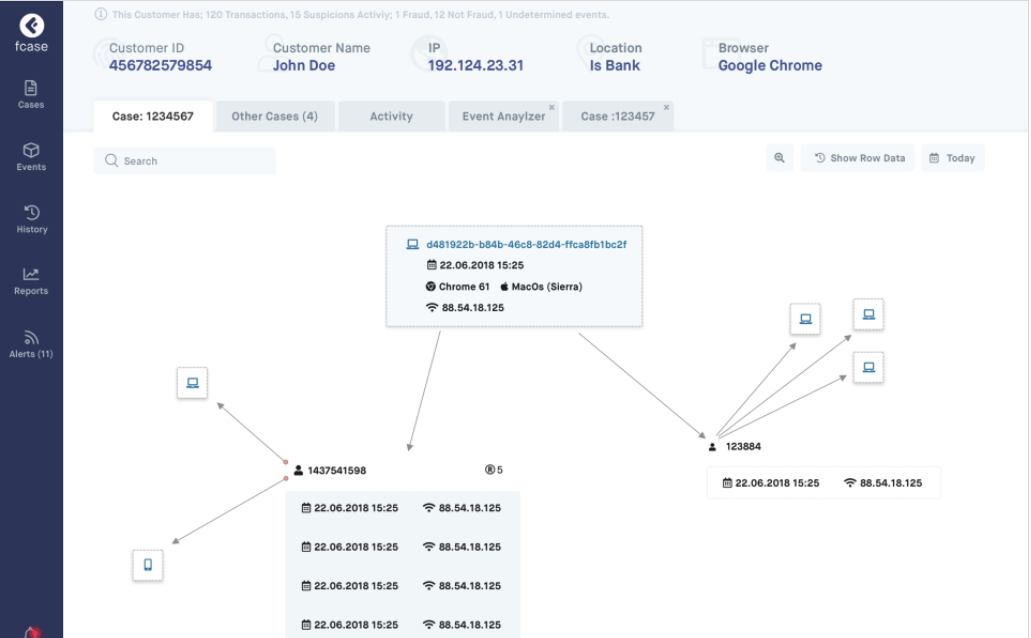Click the user icon for 123884
Viewport: 1031px width, 638px height.
pyautogui.click(x=713, y=447)
